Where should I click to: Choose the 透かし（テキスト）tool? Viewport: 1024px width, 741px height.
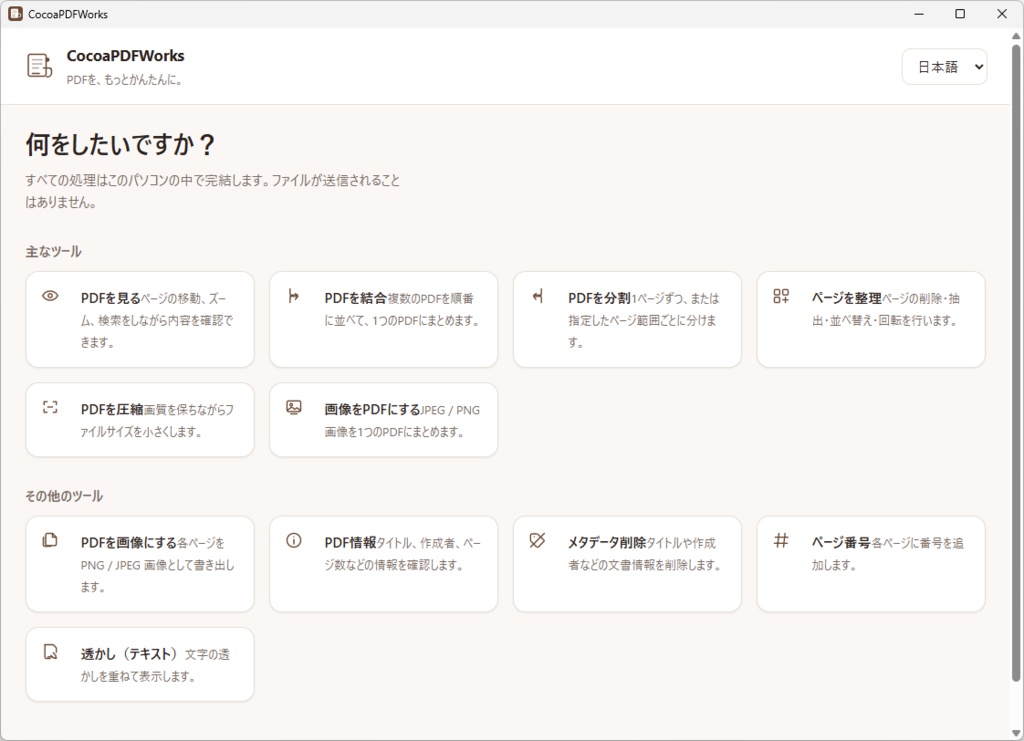140,665
